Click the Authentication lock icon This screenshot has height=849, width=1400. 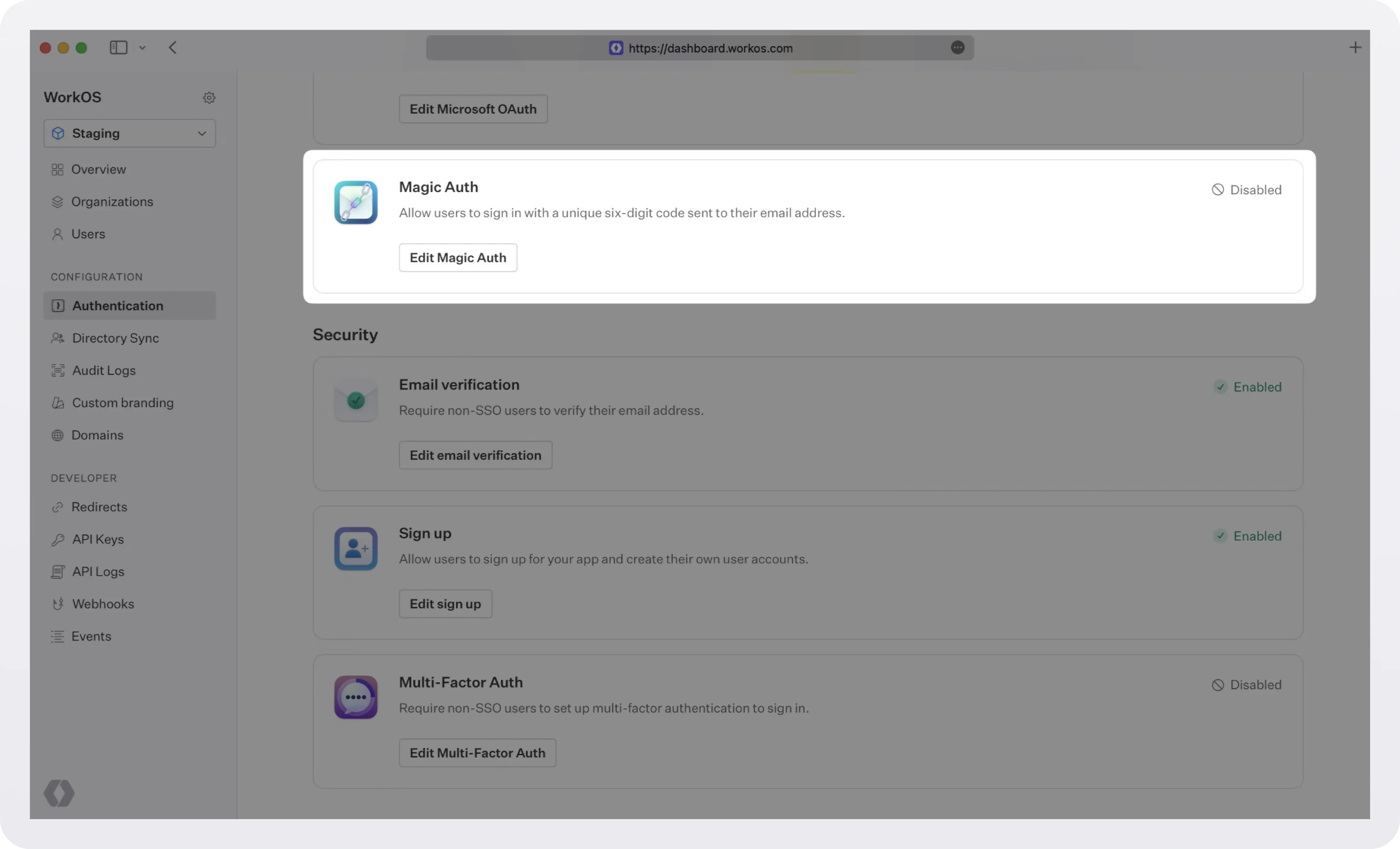pos(58,306)
